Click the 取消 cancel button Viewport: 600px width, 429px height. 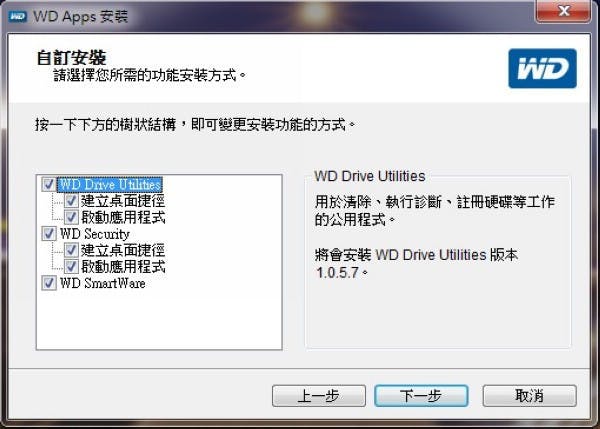coord(530,396)
